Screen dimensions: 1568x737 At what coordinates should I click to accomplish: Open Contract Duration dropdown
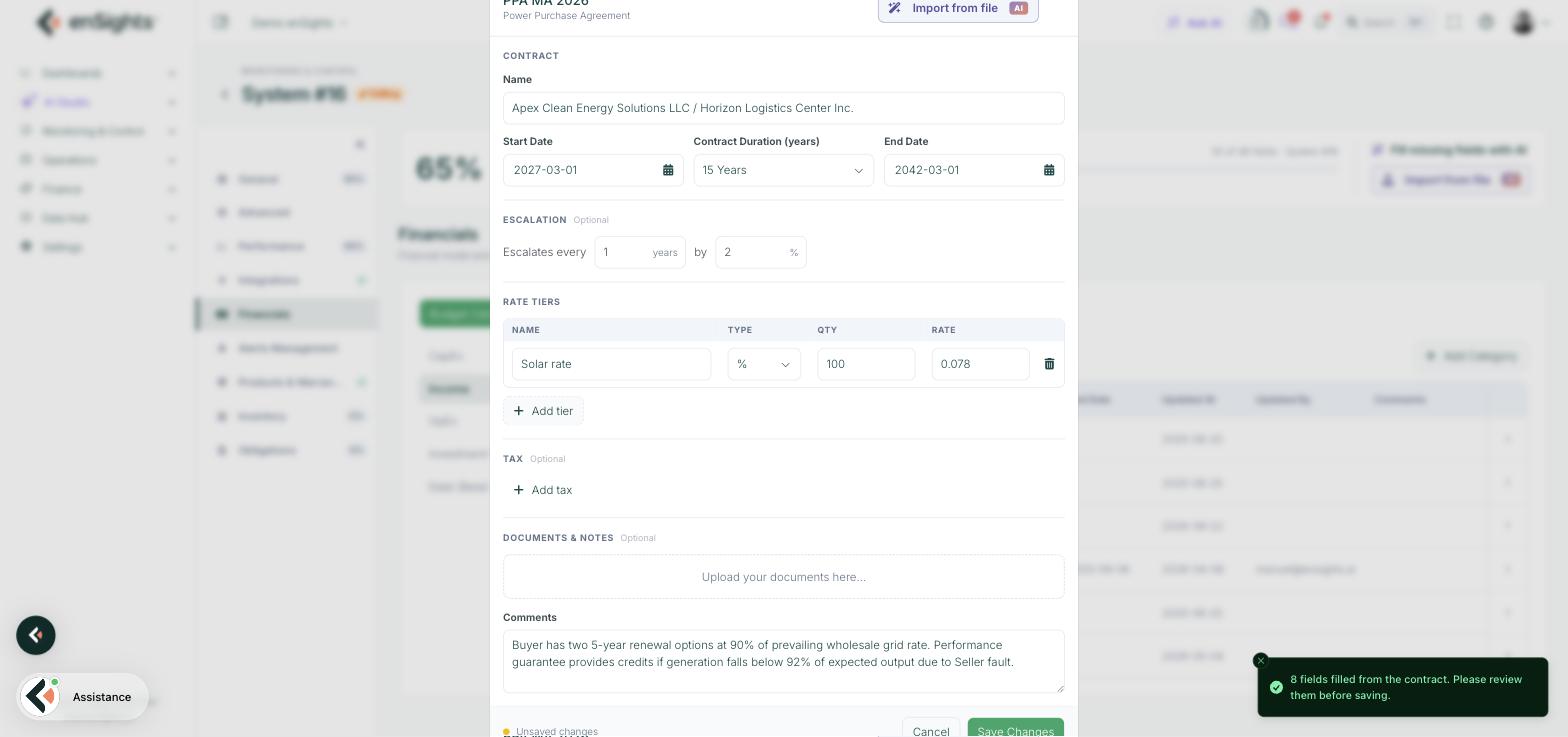(783, 170)
